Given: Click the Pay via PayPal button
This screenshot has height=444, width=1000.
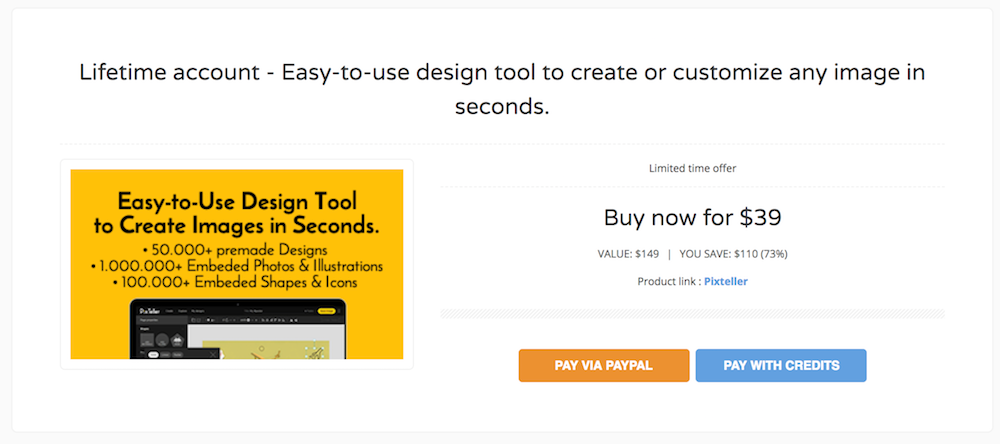Looking at the screenshot, I should click(603, 365).
